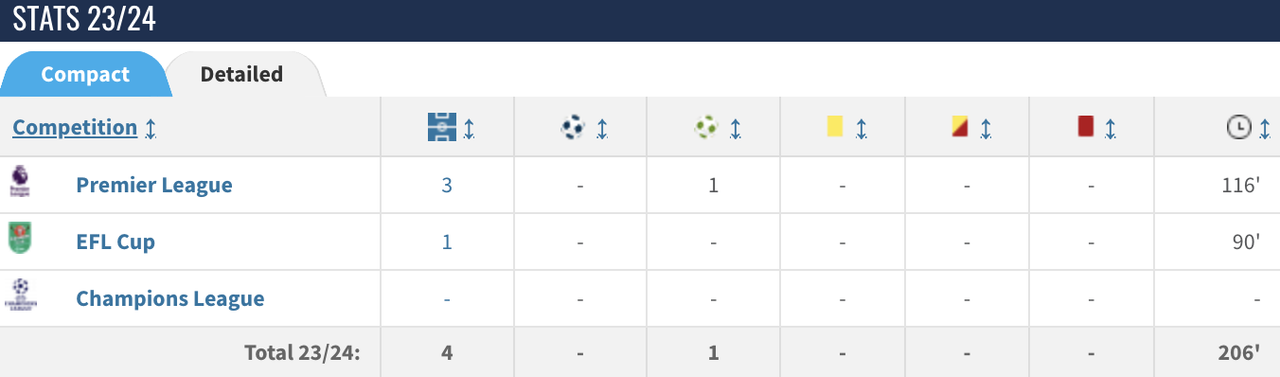Sort using arrows beside appearances pitch icon
The height and width of the screenshot is (377, 1280).
coord(469,128)
